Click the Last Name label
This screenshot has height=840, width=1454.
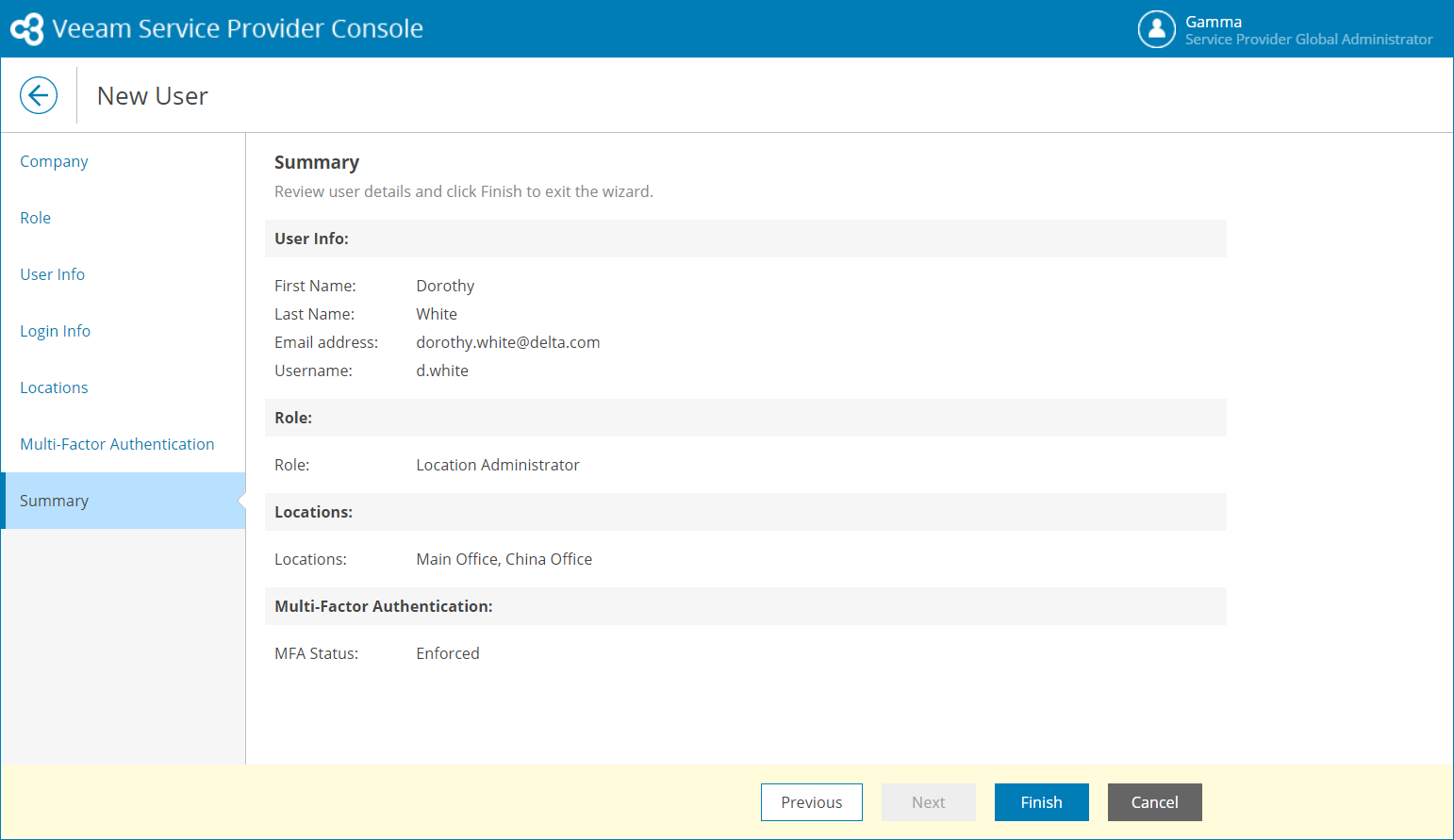coord(315,314)
